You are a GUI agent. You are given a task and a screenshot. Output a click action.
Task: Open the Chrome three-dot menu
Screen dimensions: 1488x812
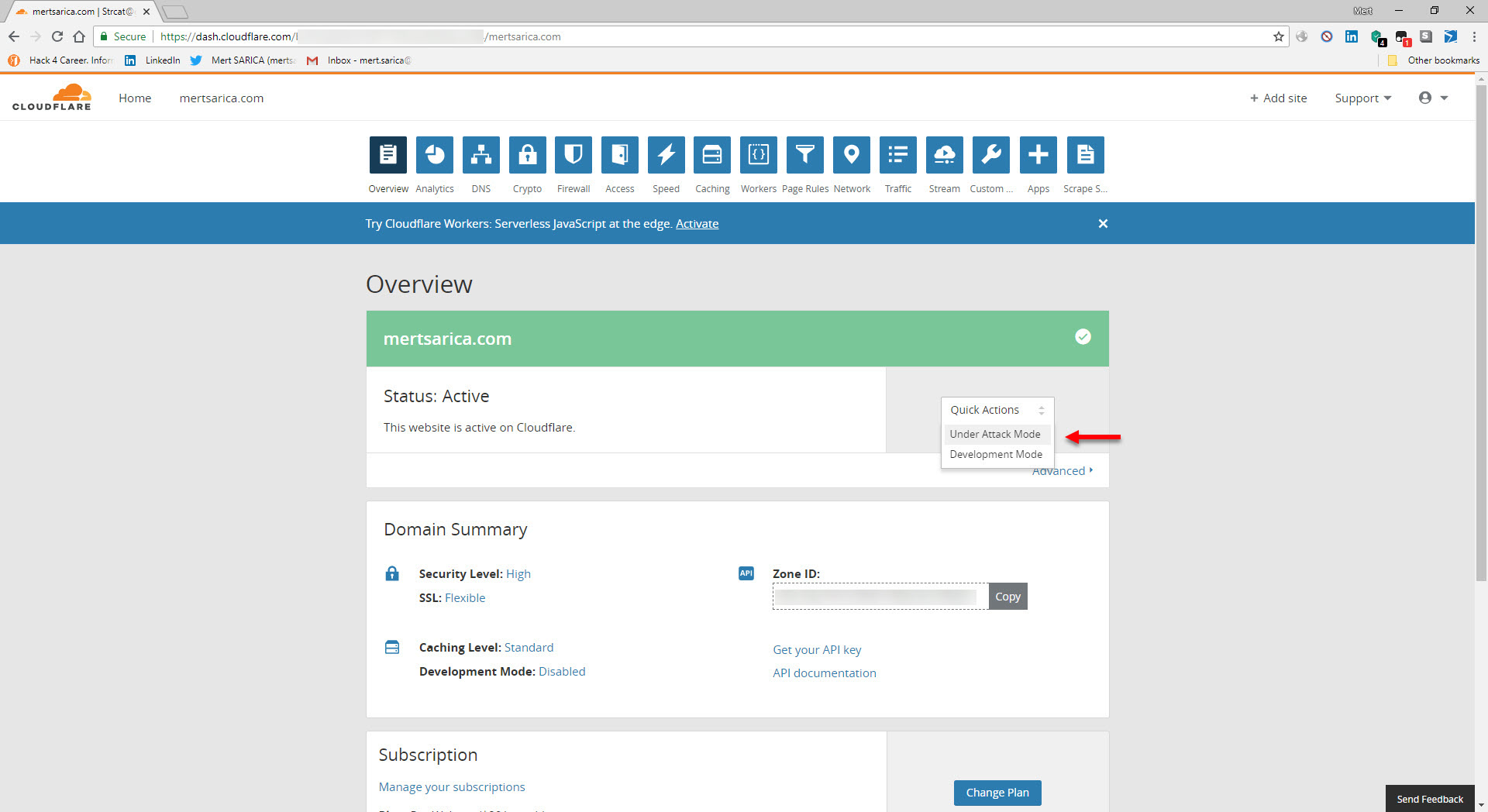(x=1474, y=36)
